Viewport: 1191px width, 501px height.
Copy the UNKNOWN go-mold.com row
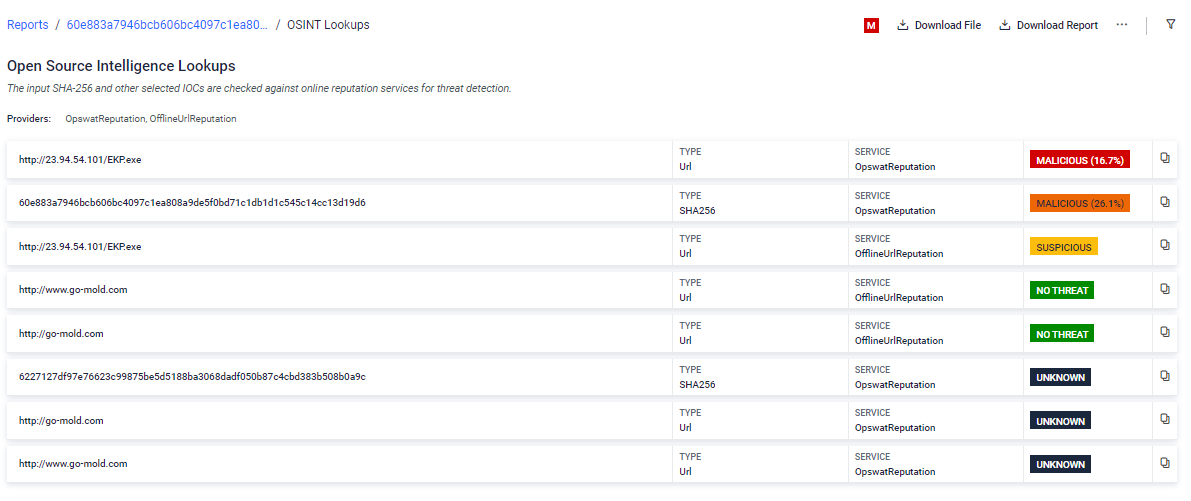coord(1165,419)
